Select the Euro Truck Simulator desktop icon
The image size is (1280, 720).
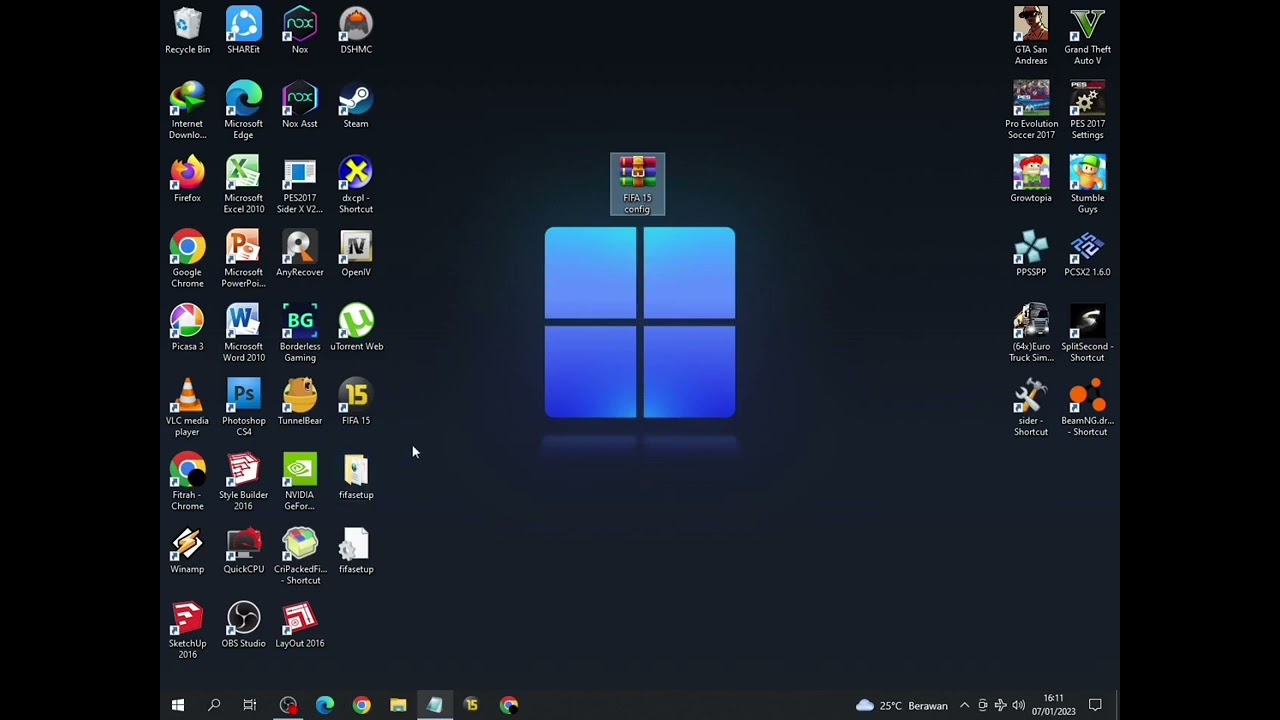(1031, 333)
